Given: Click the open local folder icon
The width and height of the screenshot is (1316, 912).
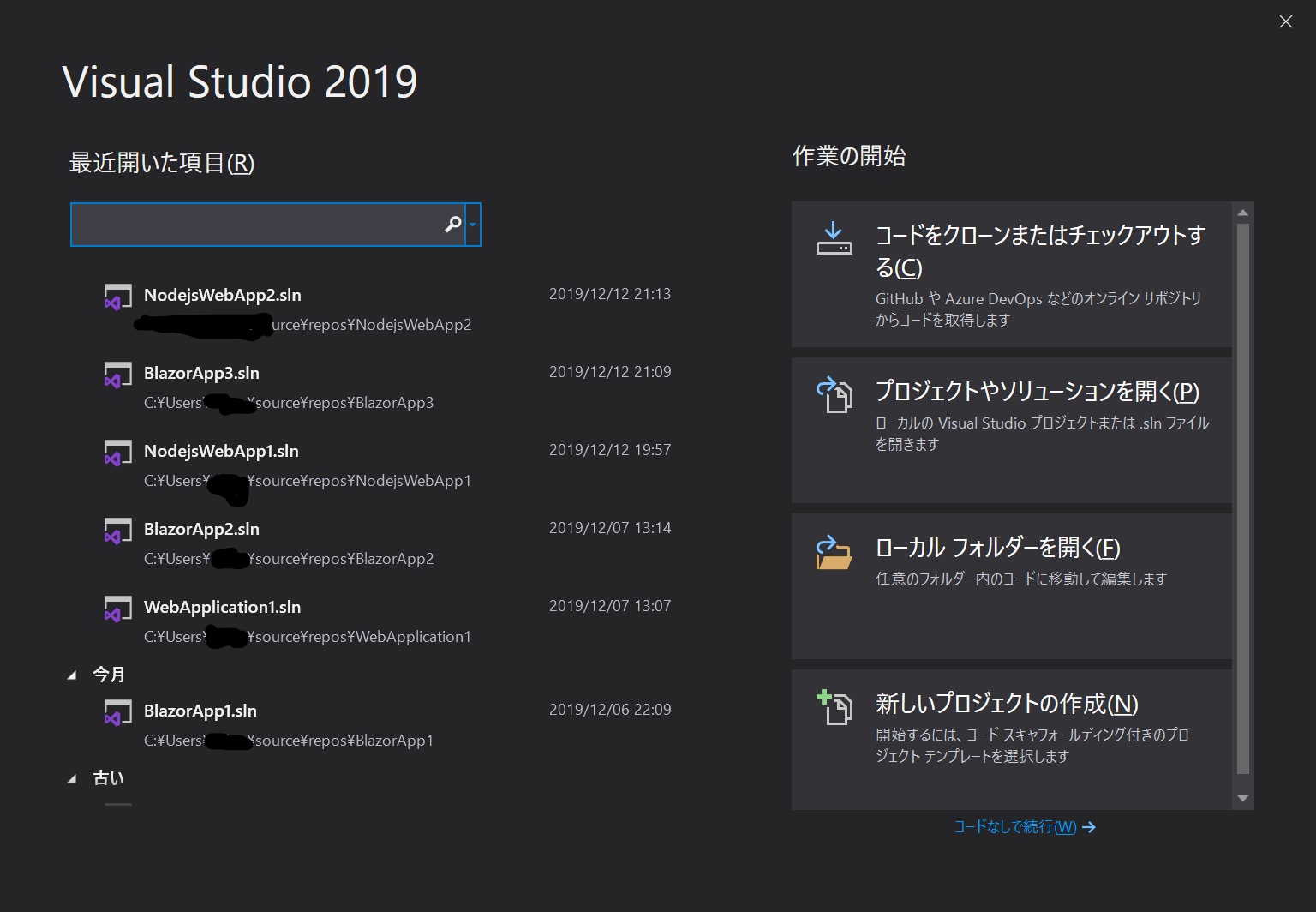Looking at the screenshot, I should click(834, 552).
